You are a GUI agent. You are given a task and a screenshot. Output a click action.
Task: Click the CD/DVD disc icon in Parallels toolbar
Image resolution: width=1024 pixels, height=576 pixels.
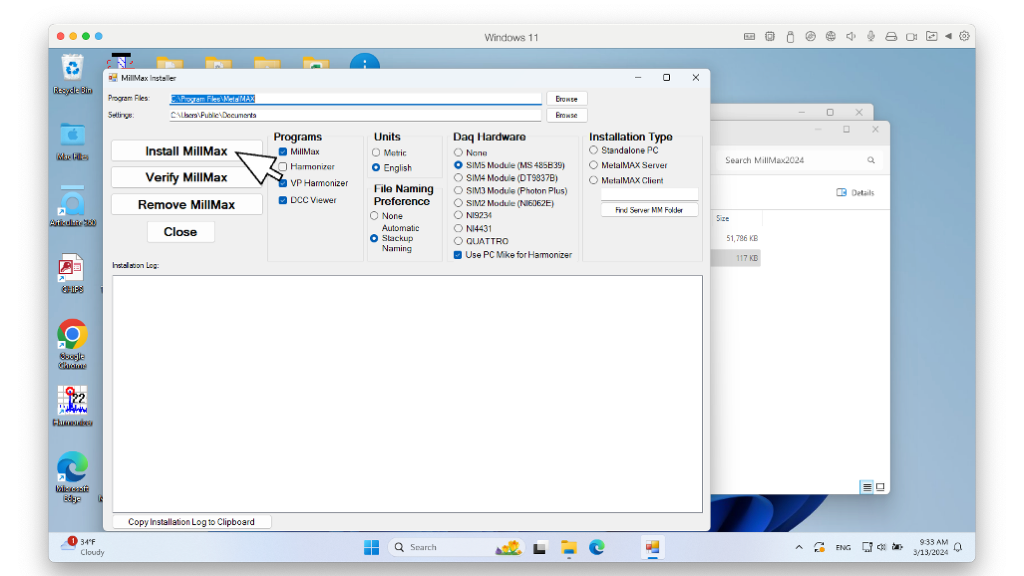(810, 37)
